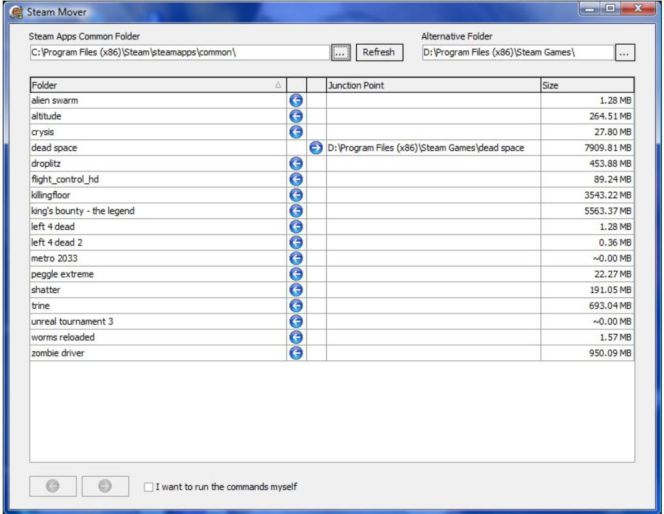
Task: Select the trine folder name
Action: coord(40,305)
